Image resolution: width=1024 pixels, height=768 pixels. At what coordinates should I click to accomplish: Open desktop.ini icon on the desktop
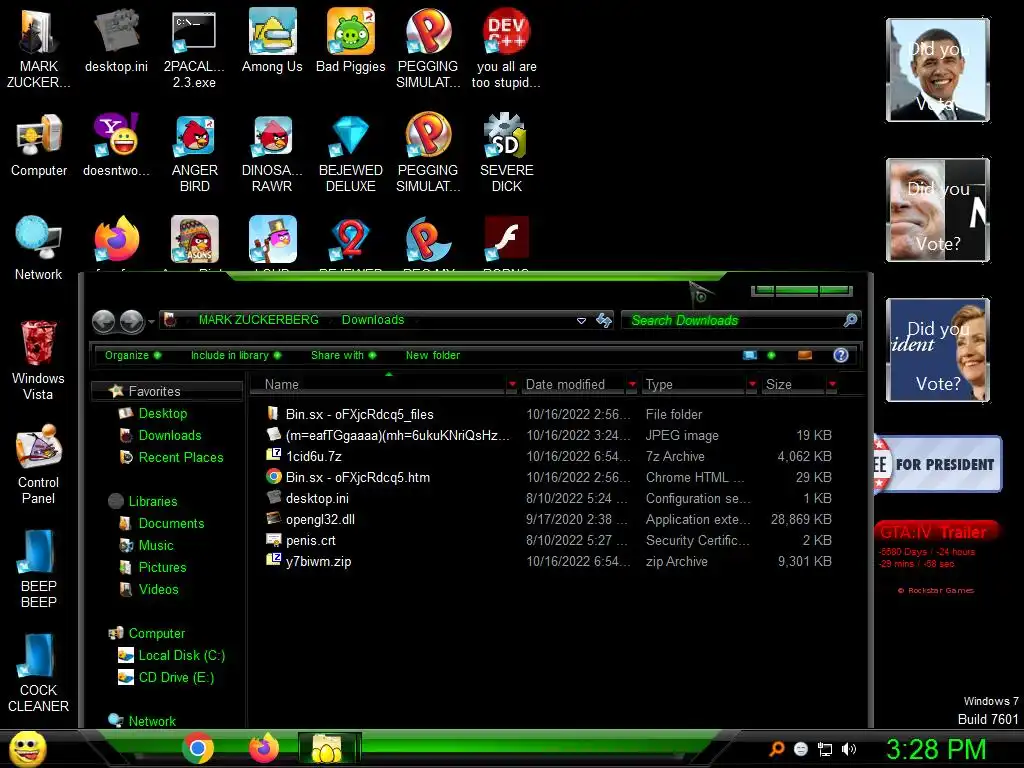pos(116,41)
